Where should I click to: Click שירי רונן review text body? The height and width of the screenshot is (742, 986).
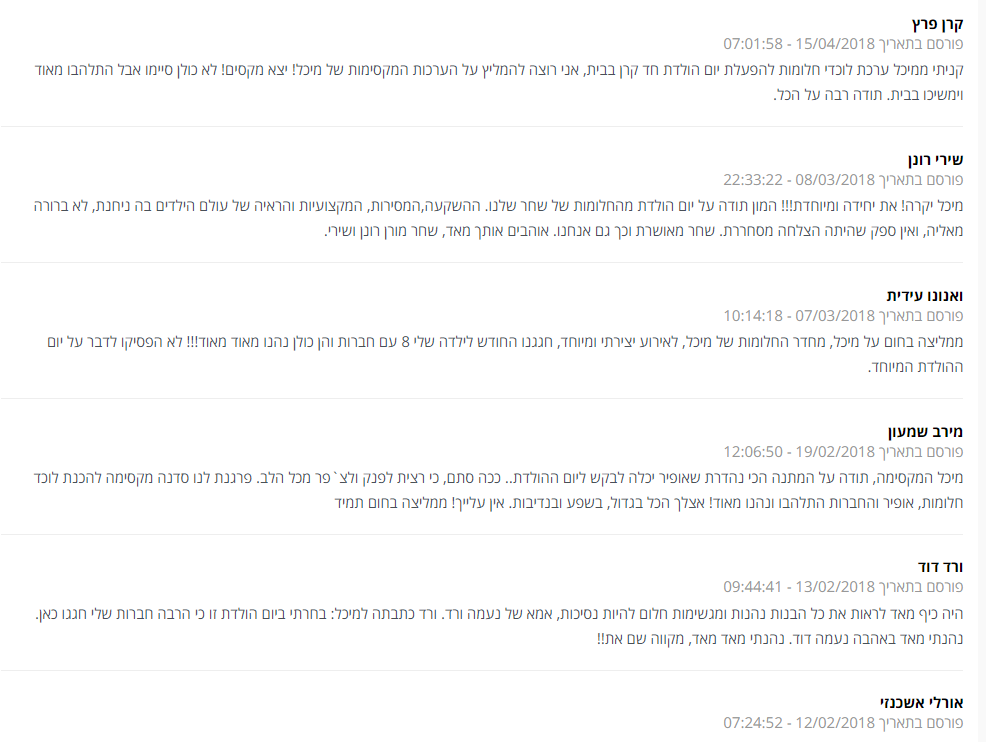pyautogui.click(x=499, y=218)
